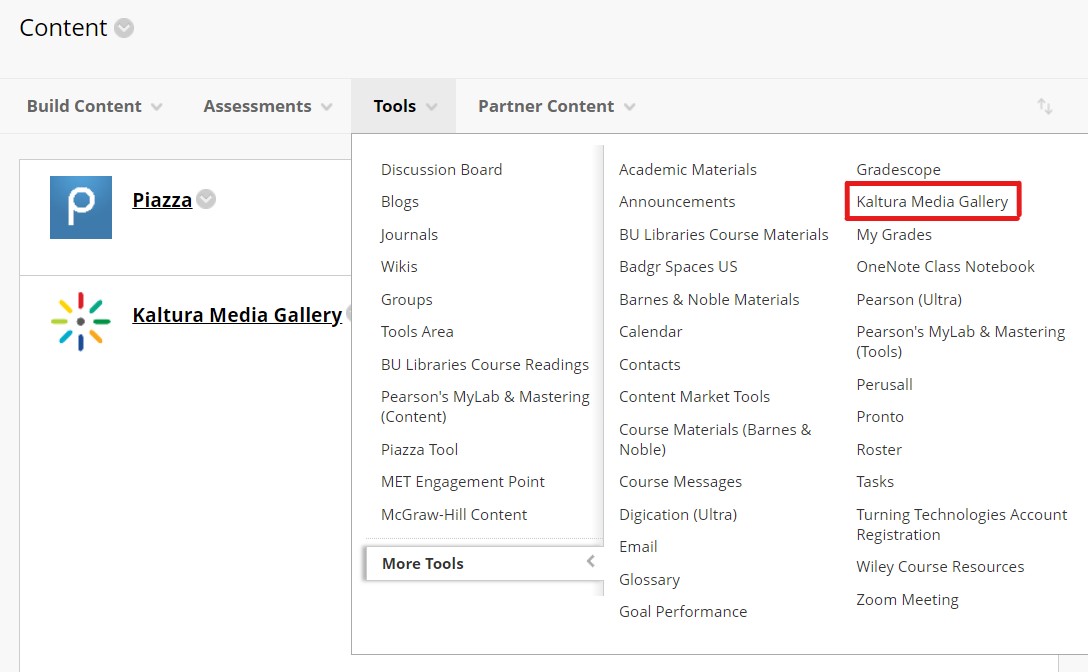Select Calendar tool
The image size is (1088, 672).
pos(650,332)
